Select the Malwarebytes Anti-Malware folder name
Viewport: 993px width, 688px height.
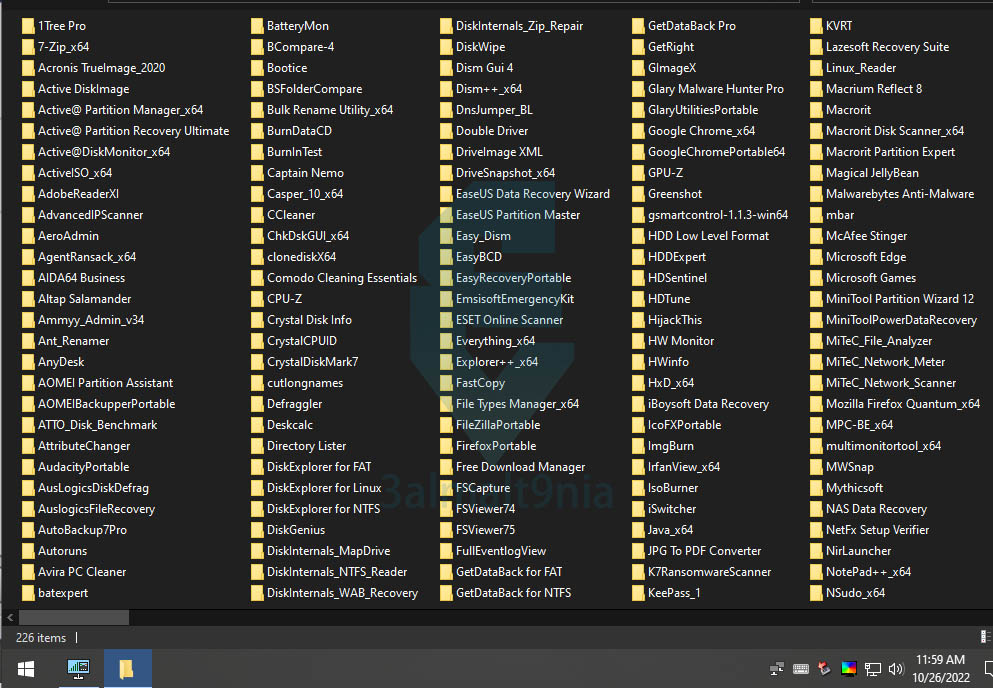pyautogui.click(x=900, y=194)
